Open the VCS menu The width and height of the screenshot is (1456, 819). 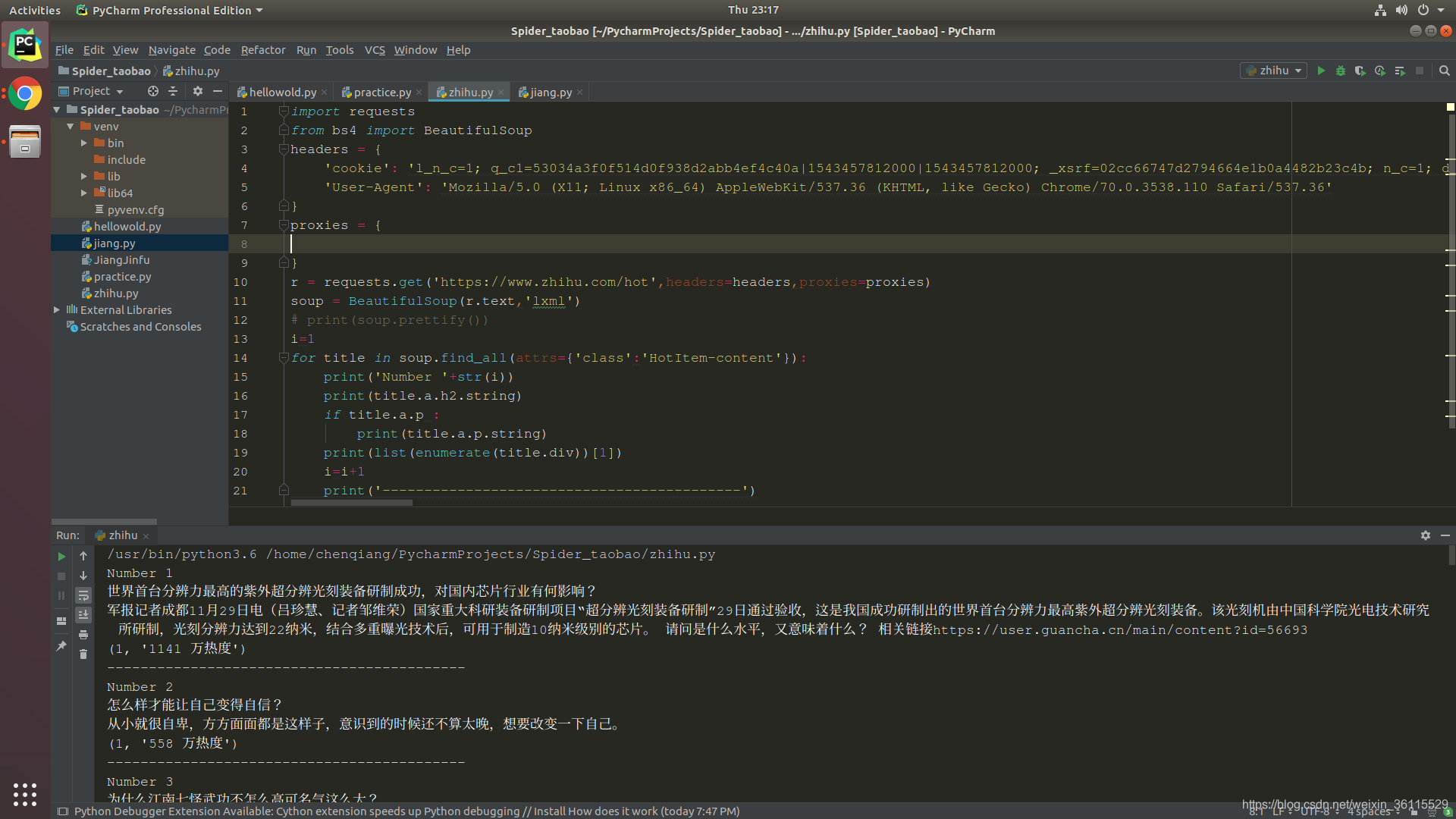point(375,50)
